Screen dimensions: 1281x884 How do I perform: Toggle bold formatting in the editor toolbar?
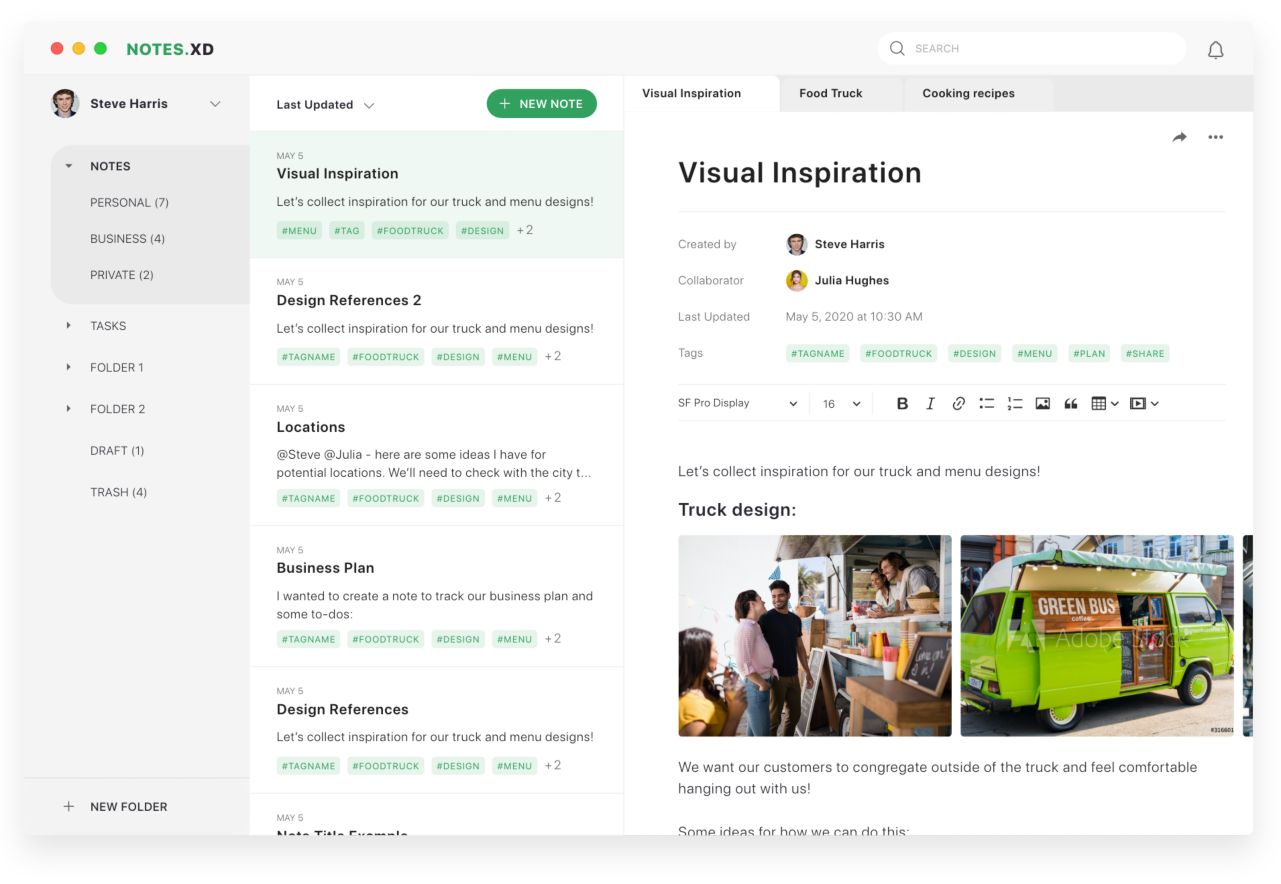coord(901,403)
